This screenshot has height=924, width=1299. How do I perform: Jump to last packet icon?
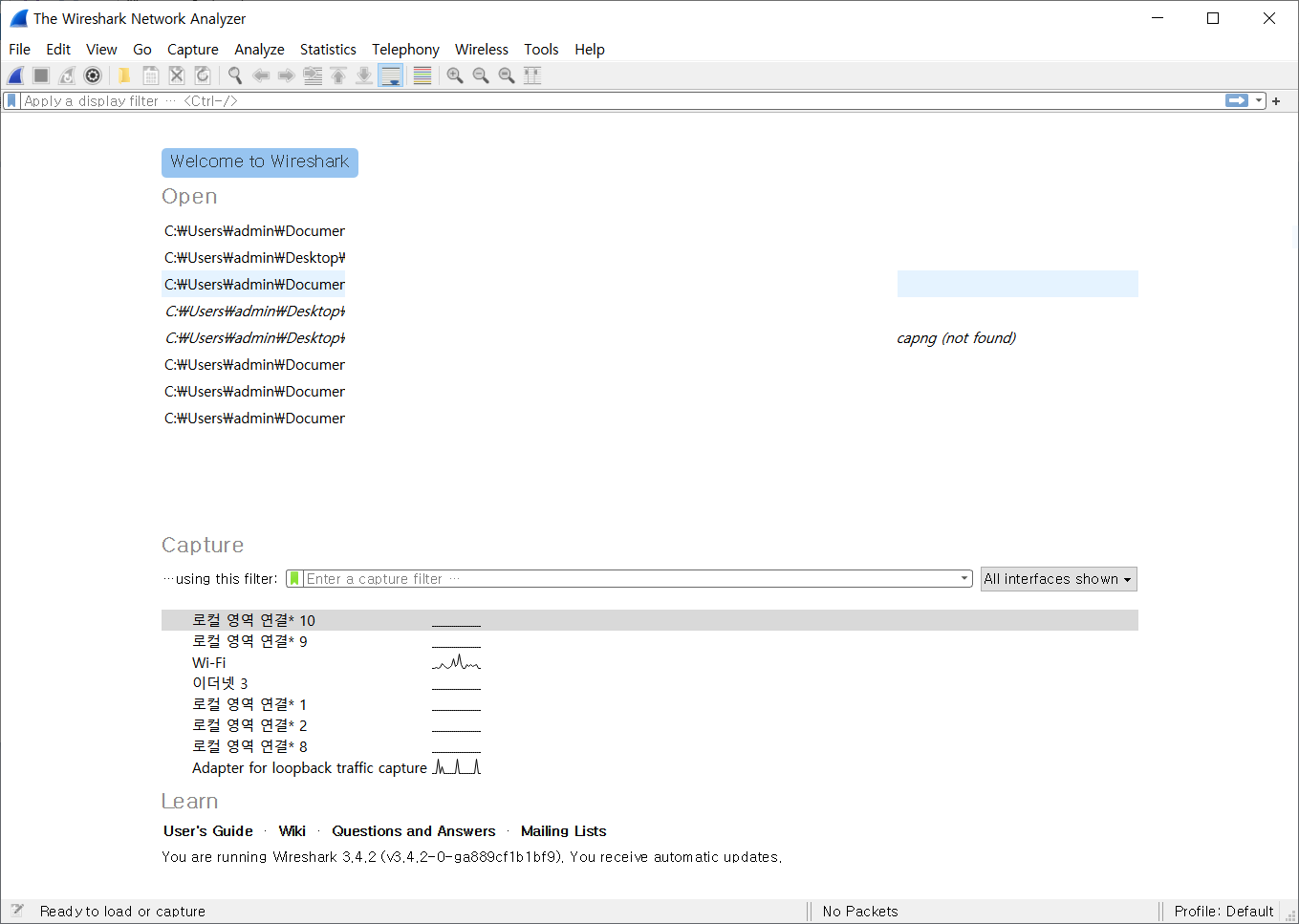pyautogui.click(x=363, y=75)
